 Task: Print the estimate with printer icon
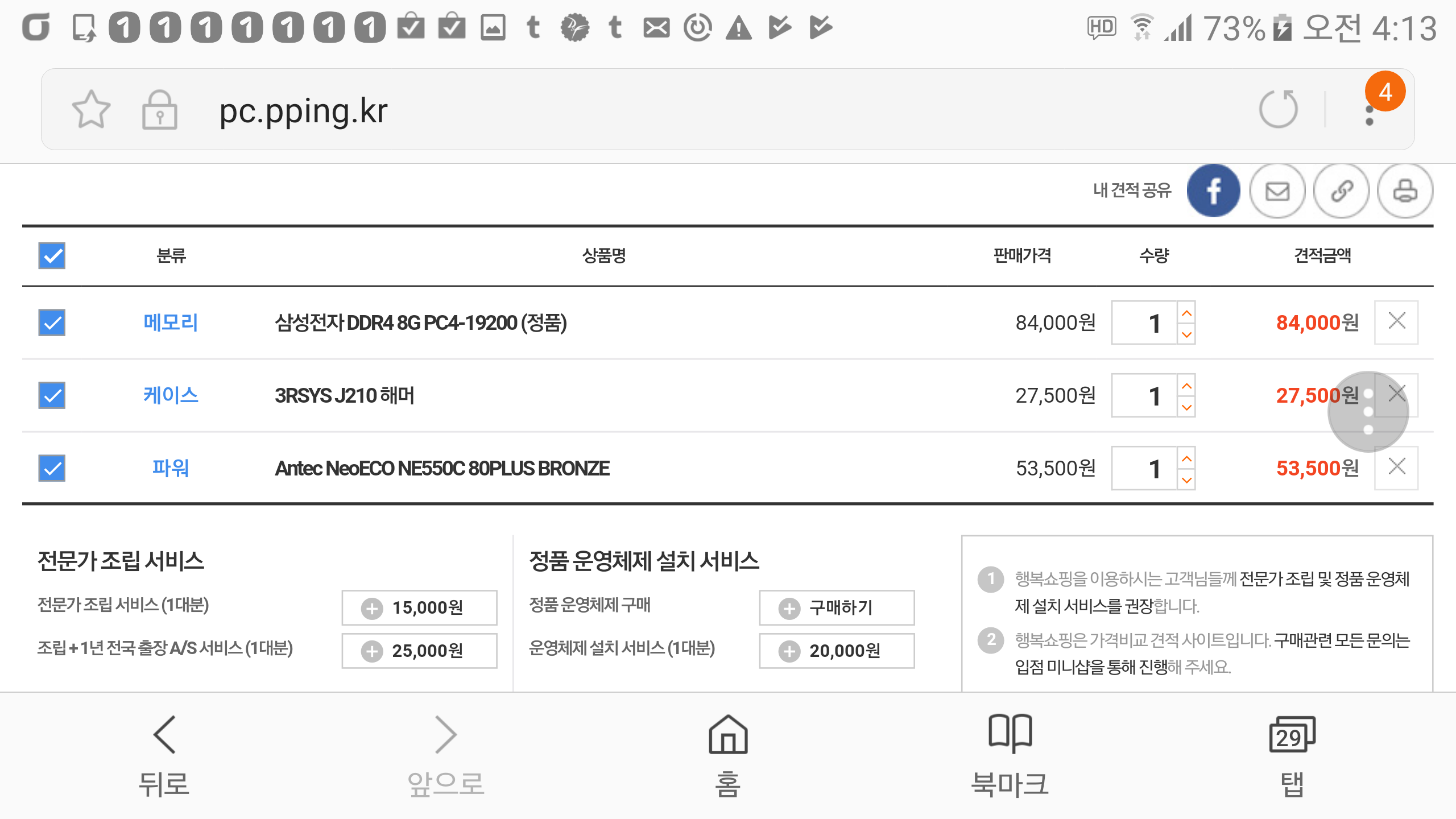click(x=1405, y=191)
